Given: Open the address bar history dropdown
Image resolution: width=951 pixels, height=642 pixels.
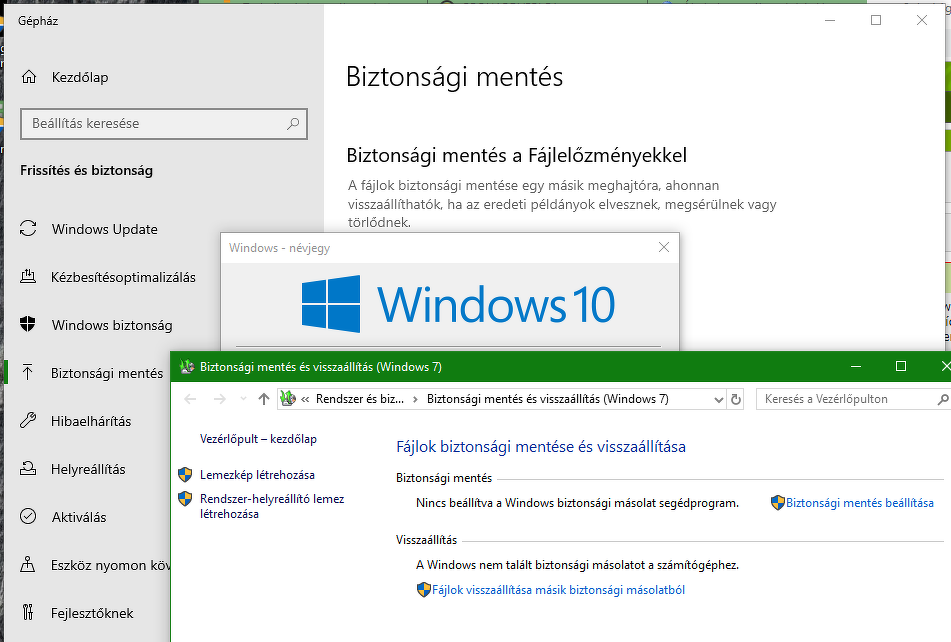Looking at the screenshot, I should (719, 400).
